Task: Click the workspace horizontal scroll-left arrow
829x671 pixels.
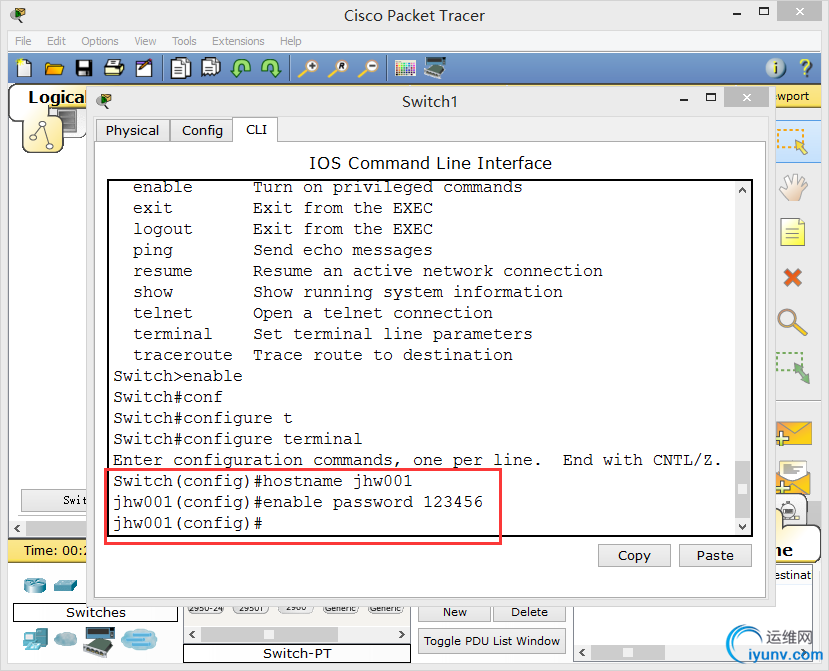Action: point(17,528)
